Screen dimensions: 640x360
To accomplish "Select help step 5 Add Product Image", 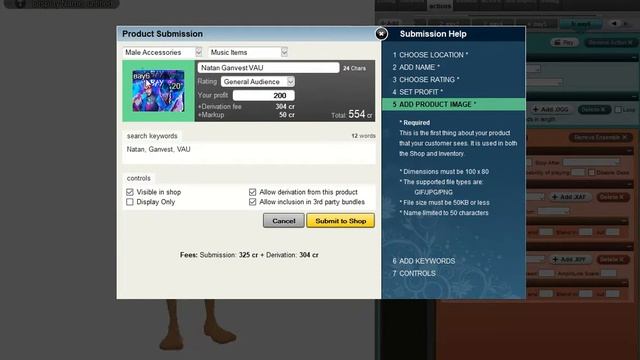I will 453,104.
